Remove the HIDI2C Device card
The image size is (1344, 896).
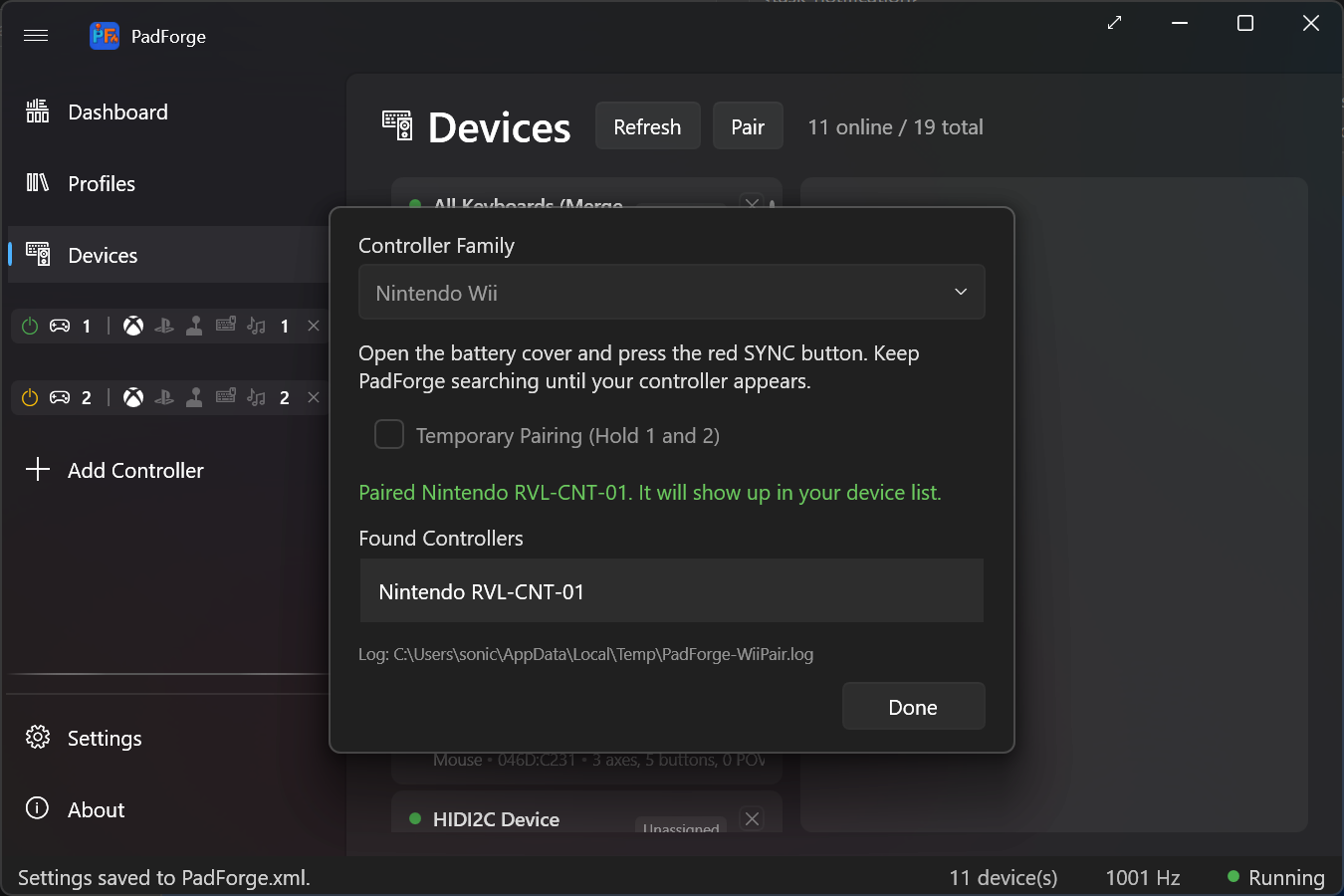(x=753, y=818)
